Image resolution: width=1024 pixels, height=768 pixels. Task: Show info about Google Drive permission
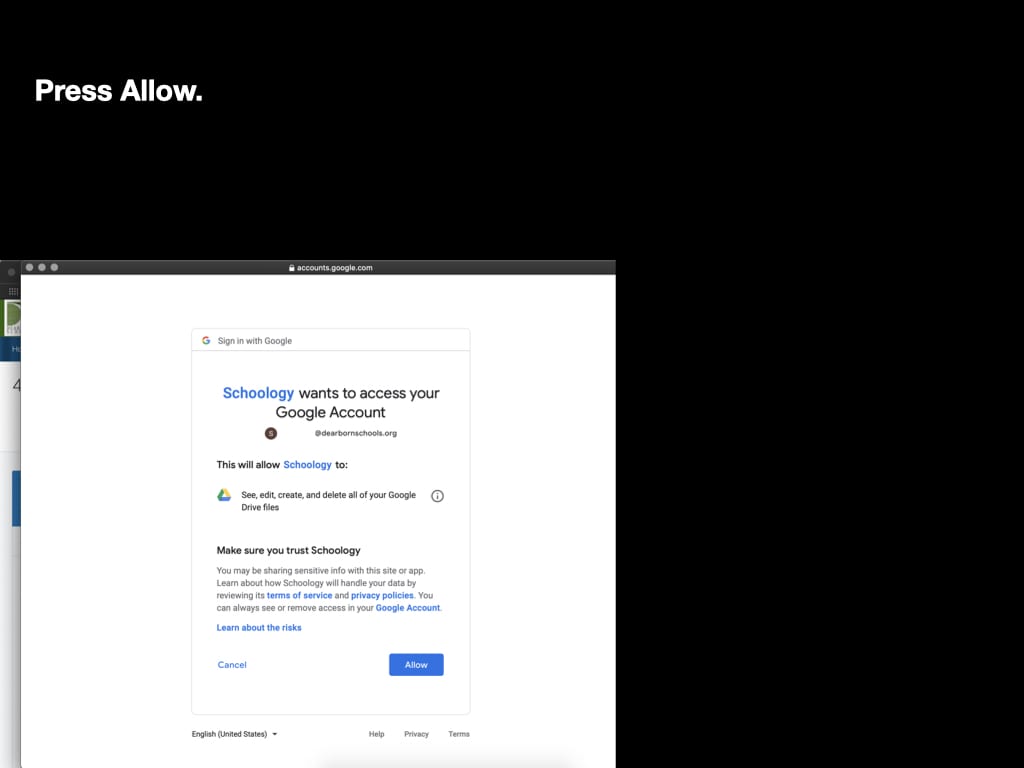click(437, 496)
